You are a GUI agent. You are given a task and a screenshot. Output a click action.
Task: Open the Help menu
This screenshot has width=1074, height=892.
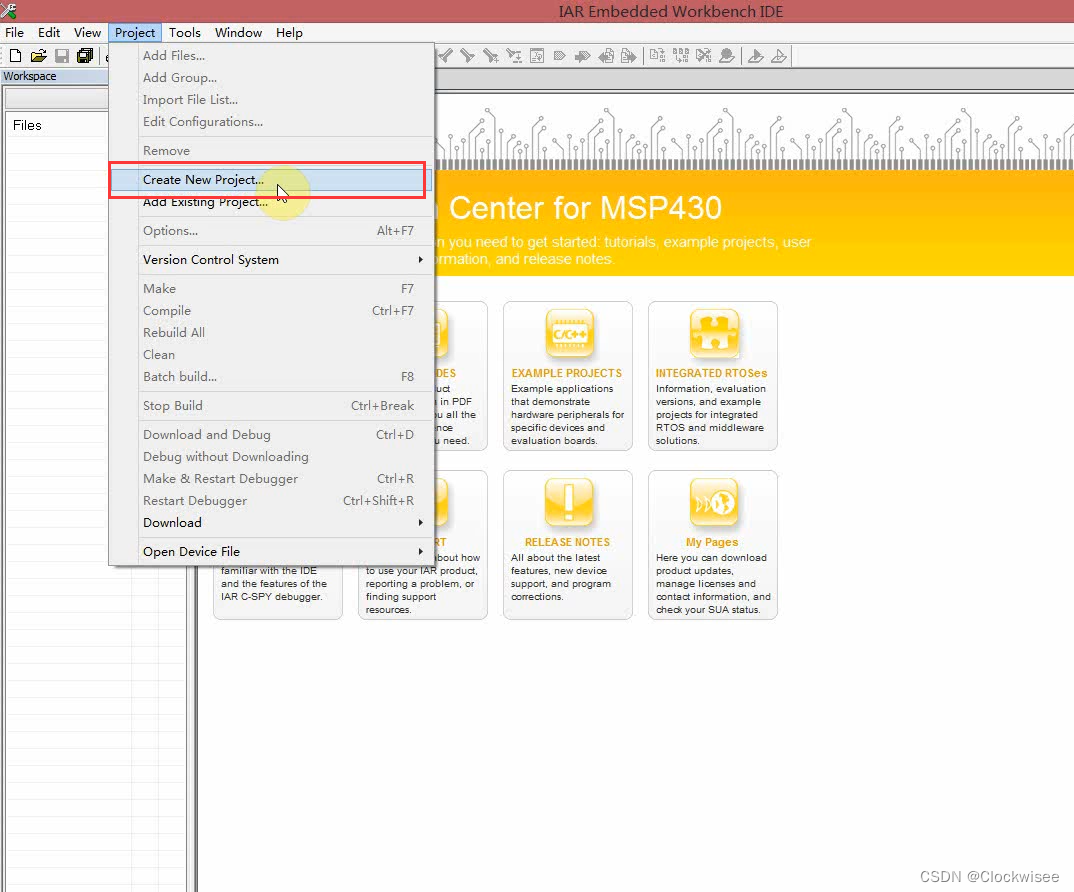click(x=289, y=33)
